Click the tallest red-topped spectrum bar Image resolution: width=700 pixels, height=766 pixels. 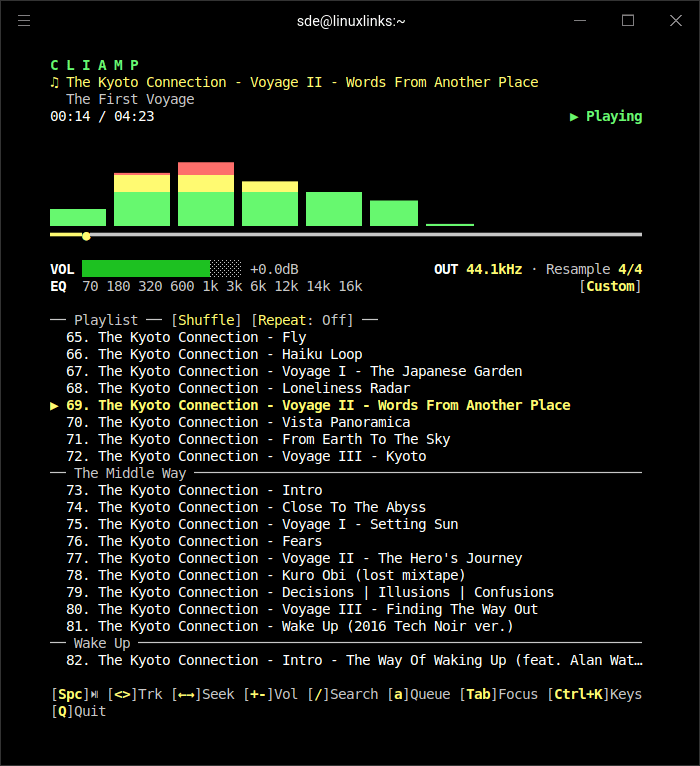206,194
